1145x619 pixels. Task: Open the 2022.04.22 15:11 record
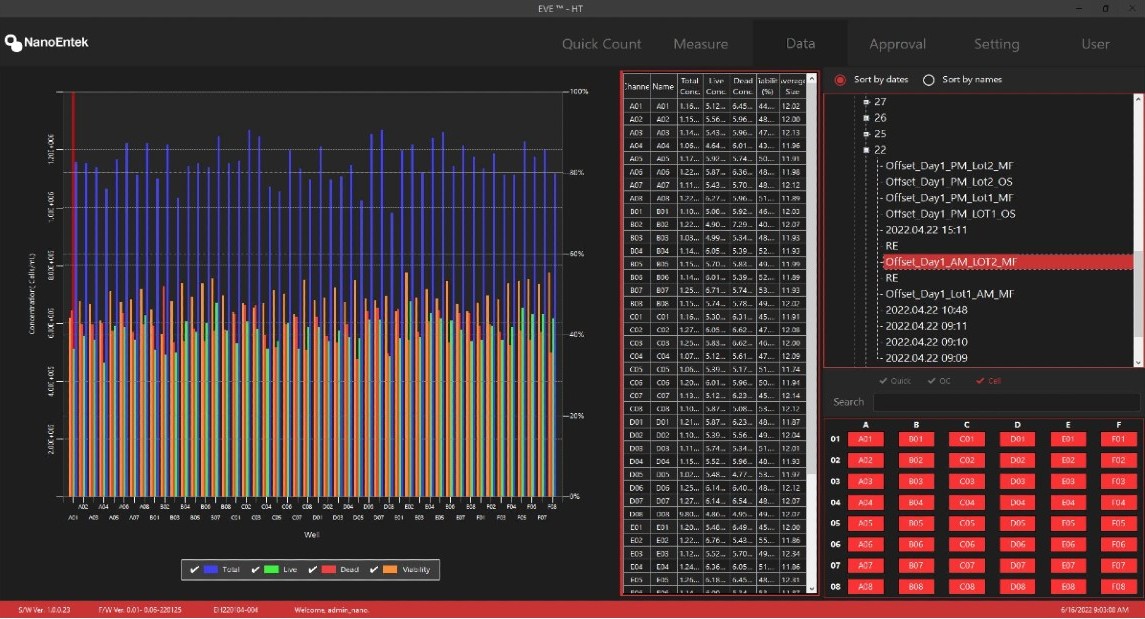[x=926, y=230]
